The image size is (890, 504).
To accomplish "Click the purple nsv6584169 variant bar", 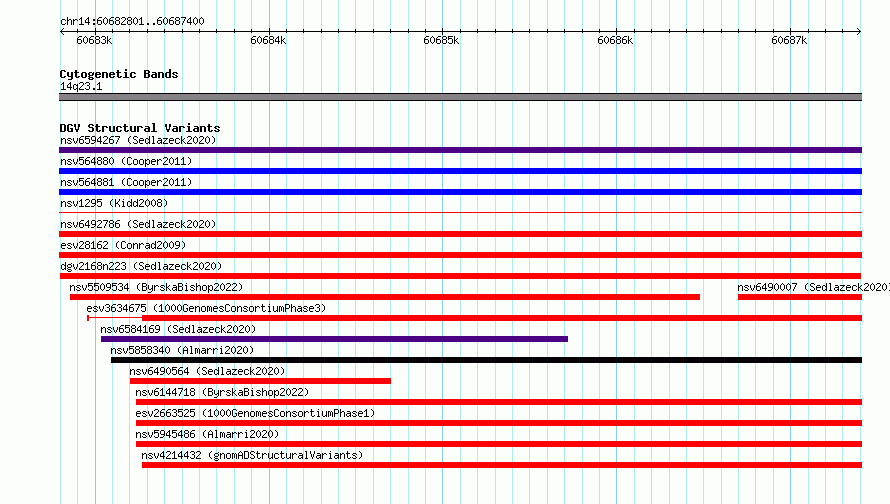I will point(334,339).
